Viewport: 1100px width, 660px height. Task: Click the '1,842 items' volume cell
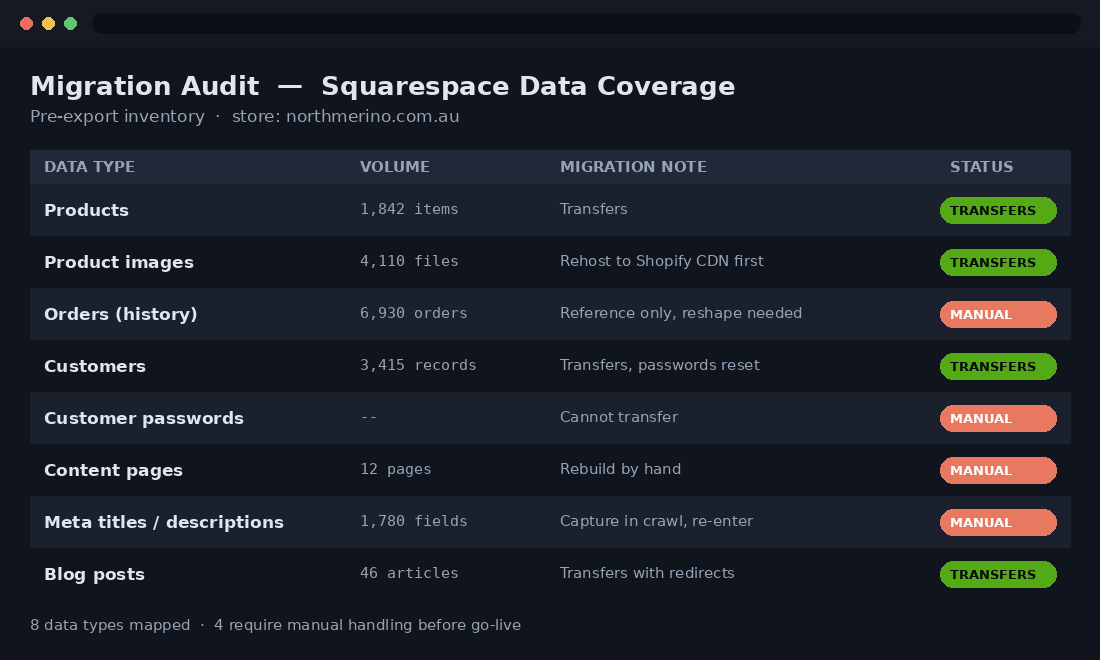pos(409,209)
